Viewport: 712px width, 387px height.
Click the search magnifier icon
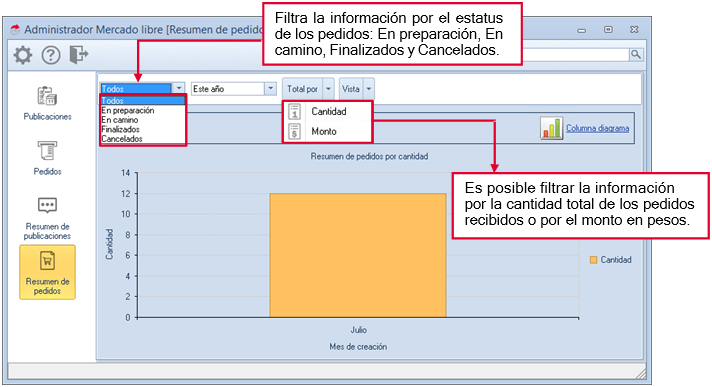click(x=636, y=55)
